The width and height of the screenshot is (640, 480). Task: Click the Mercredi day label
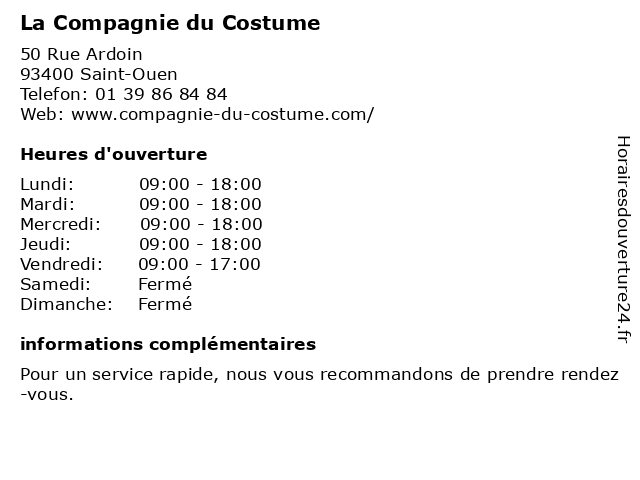tap(60, 224)
